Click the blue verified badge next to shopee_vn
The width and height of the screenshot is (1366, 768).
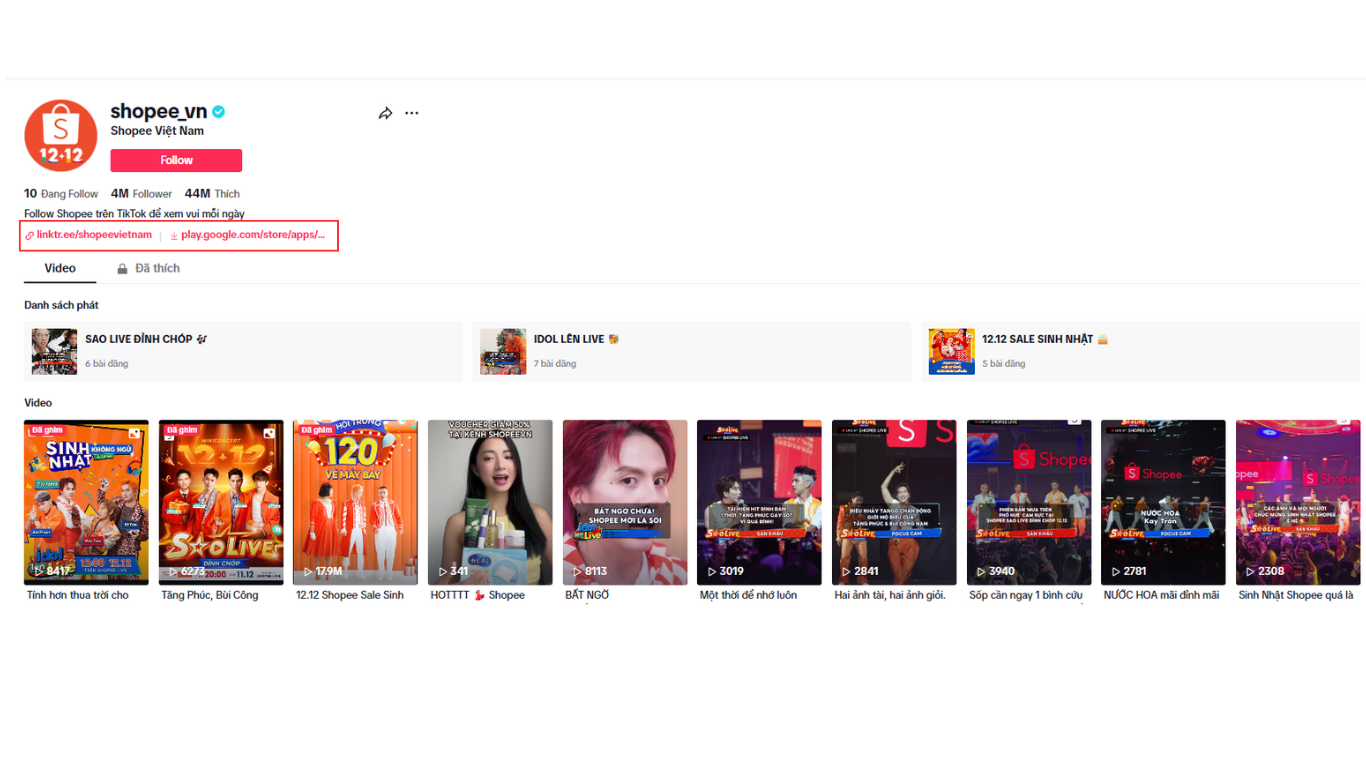tap(218, 112)
